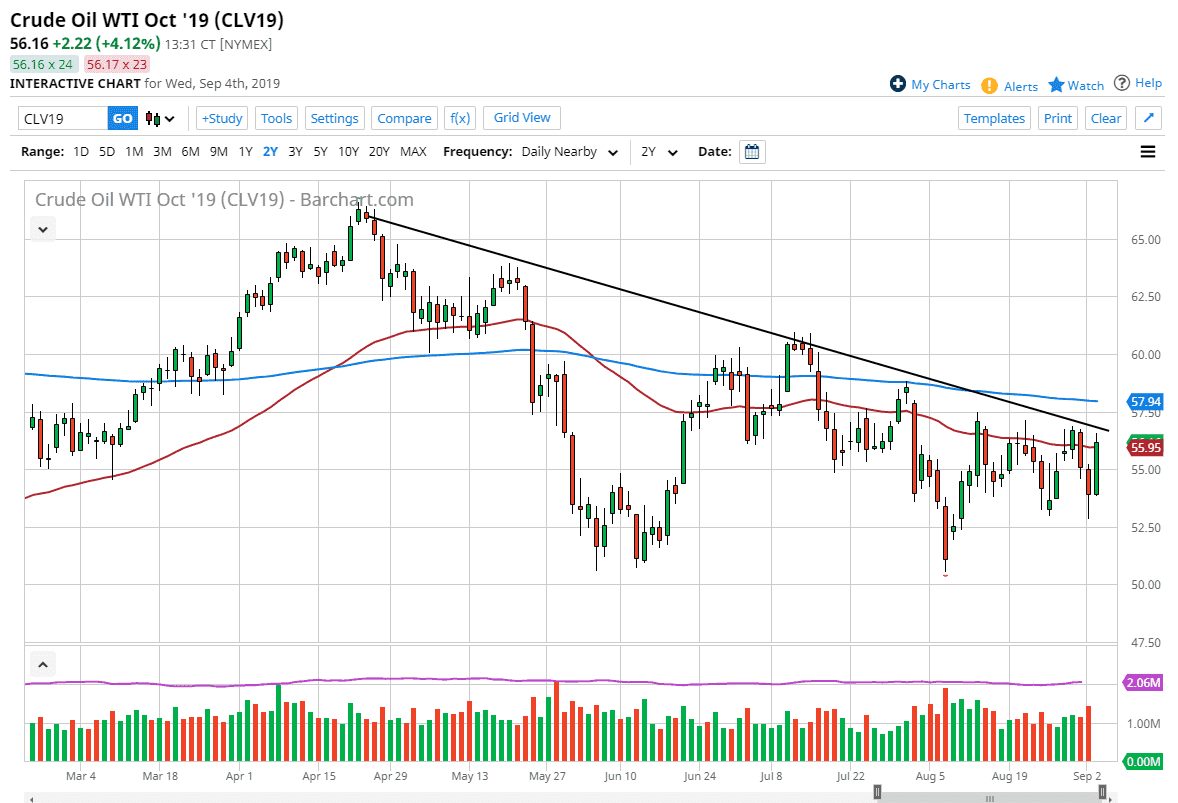Open Help via the question mark icon
This screenshot has height=803, width=1178.
(1122, 83)
